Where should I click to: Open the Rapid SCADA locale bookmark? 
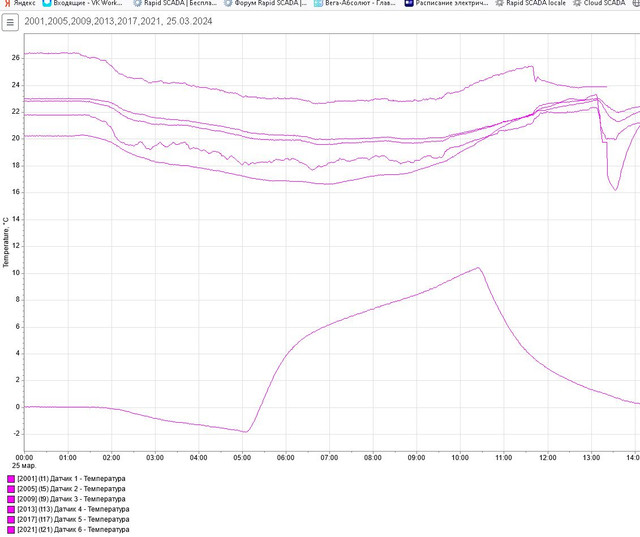pos(530,3)
